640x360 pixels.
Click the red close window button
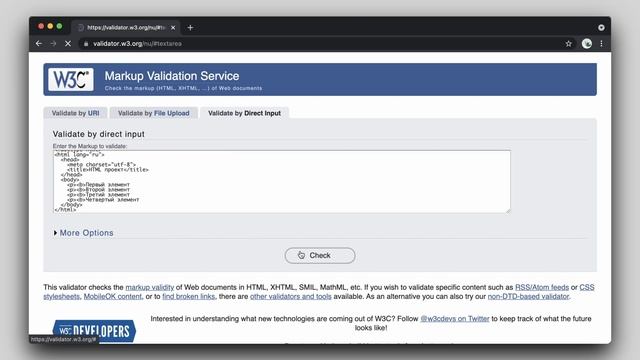(x=41, y=26)
